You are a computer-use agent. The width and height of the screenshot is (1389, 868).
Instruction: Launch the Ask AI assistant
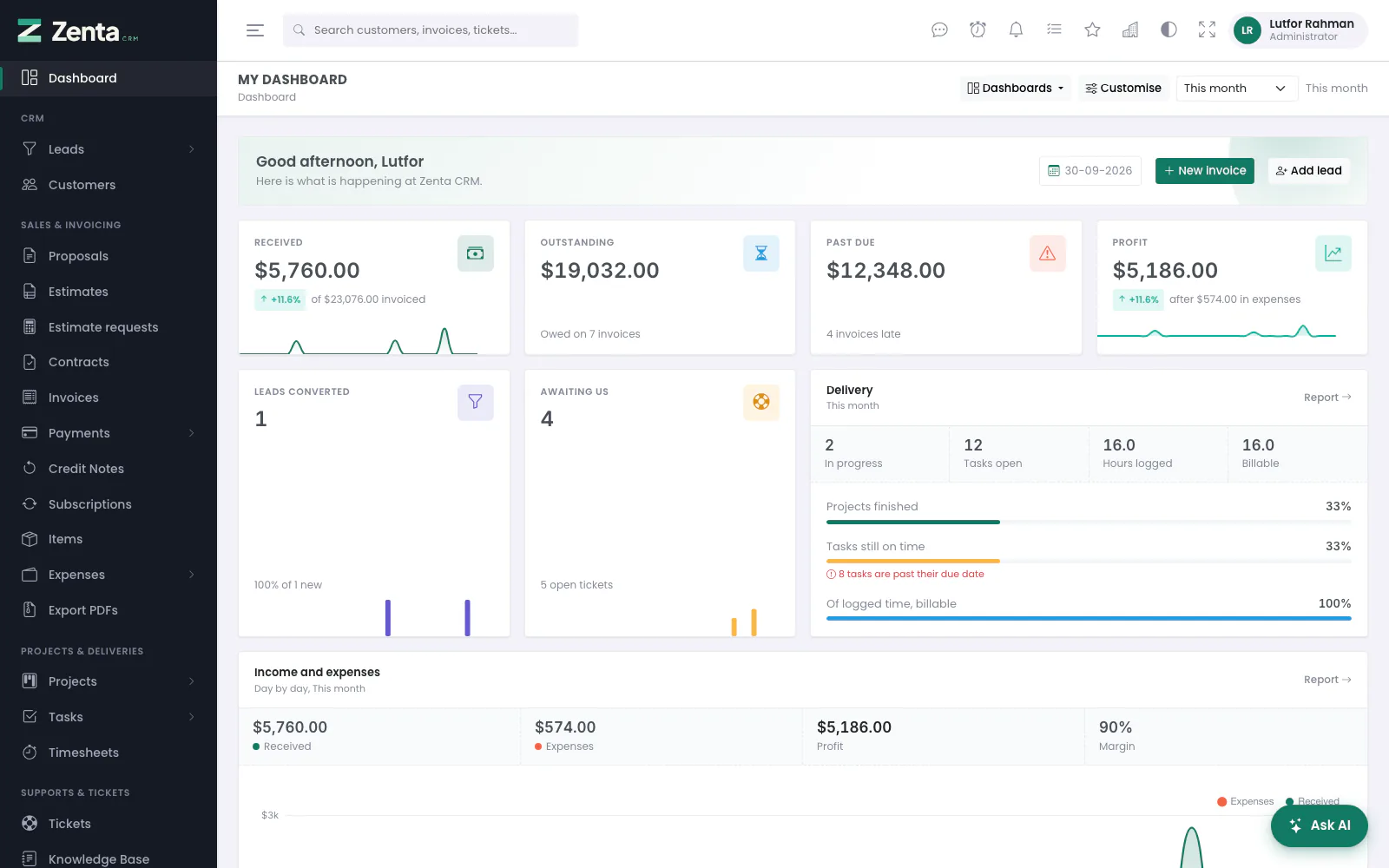[1320, 825]
